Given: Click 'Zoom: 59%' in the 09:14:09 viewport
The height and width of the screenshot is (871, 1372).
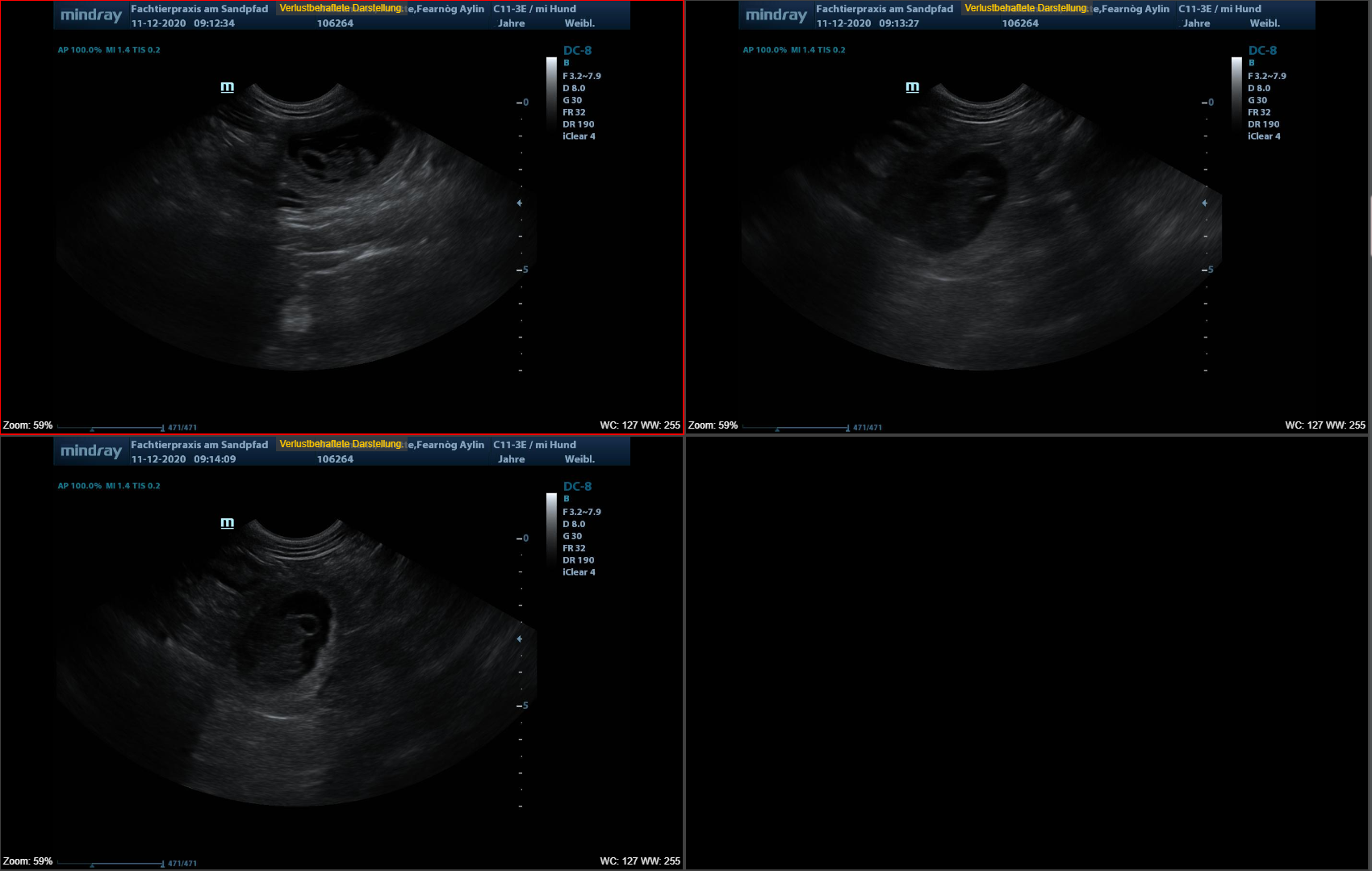Looking at the screenshot, I should (x=28, y=861).
